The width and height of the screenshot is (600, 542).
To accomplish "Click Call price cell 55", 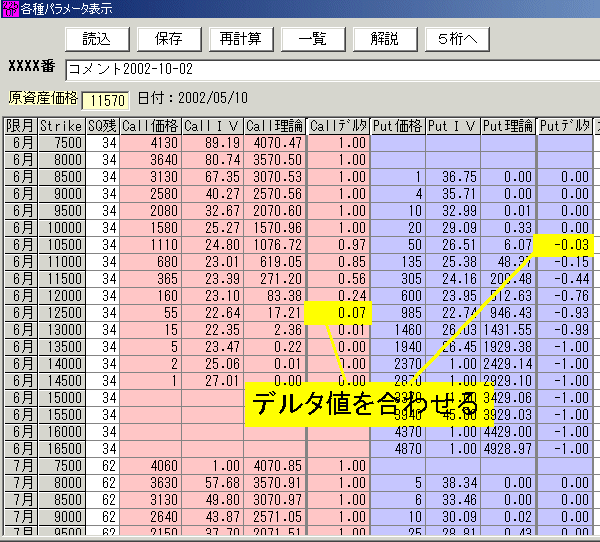I will click(x=150, y=313).
